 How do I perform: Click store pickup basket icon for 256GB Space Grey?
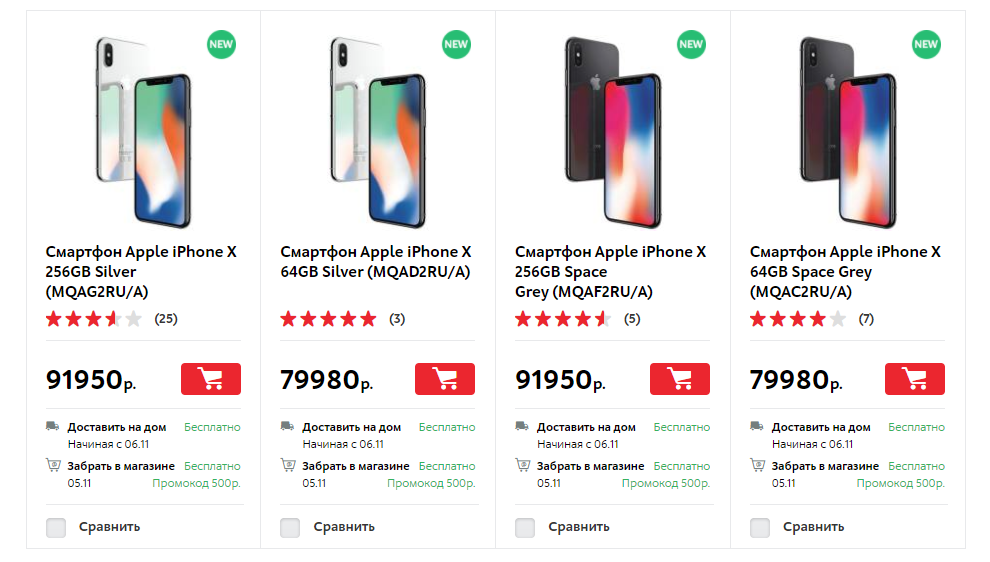coord(522,465)
